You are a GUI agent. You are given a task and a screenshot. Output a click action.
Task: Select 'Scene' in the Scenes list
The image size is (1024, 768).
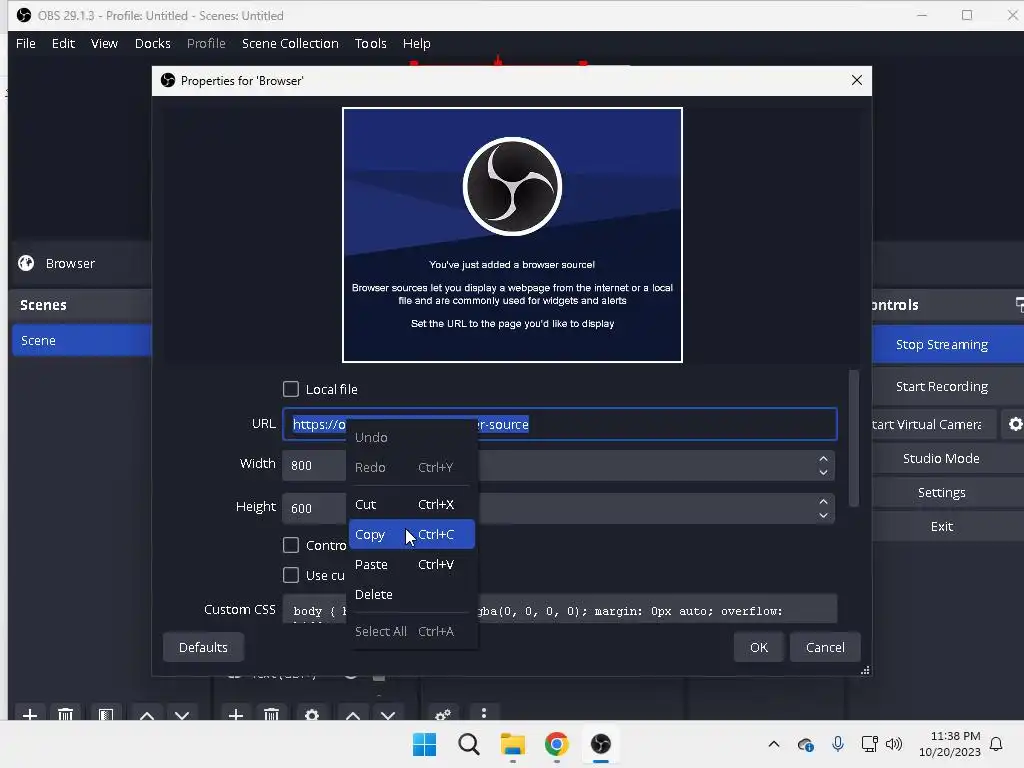[82, 340]
